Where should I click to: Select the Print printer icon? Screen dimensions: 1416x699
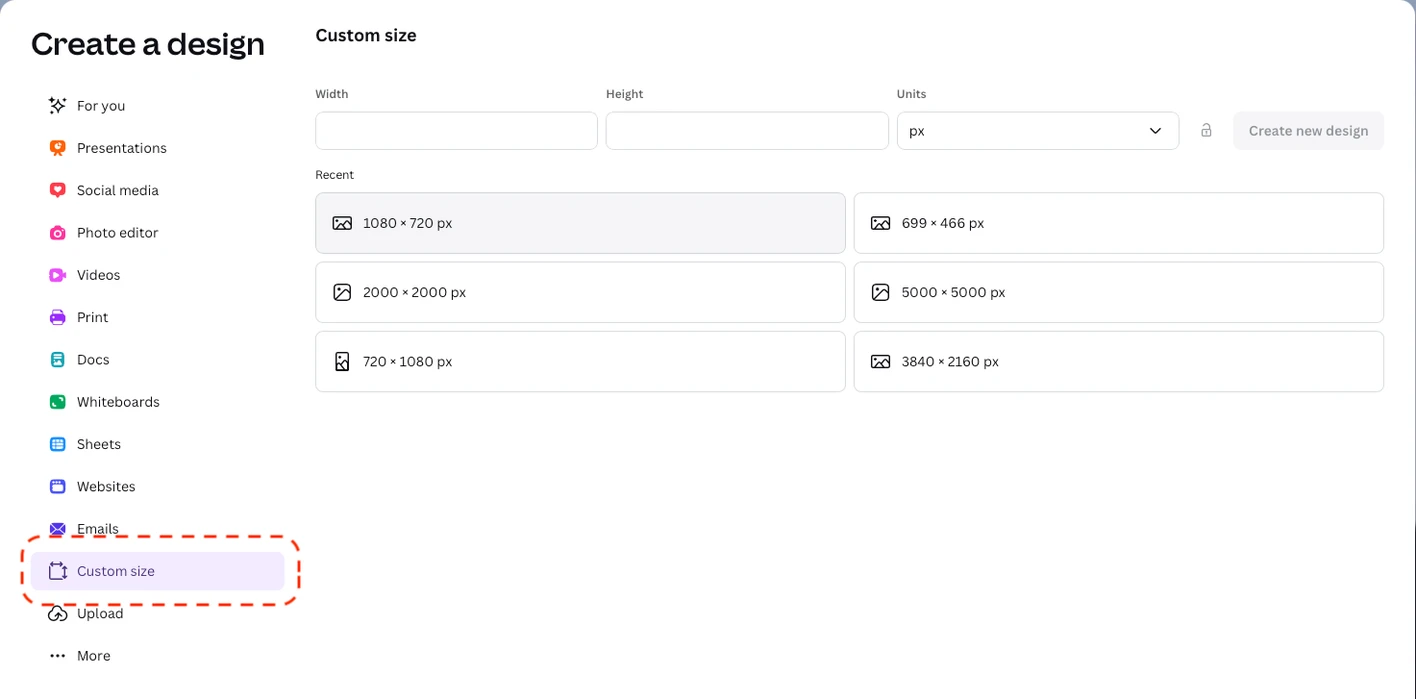coord(58,317)
